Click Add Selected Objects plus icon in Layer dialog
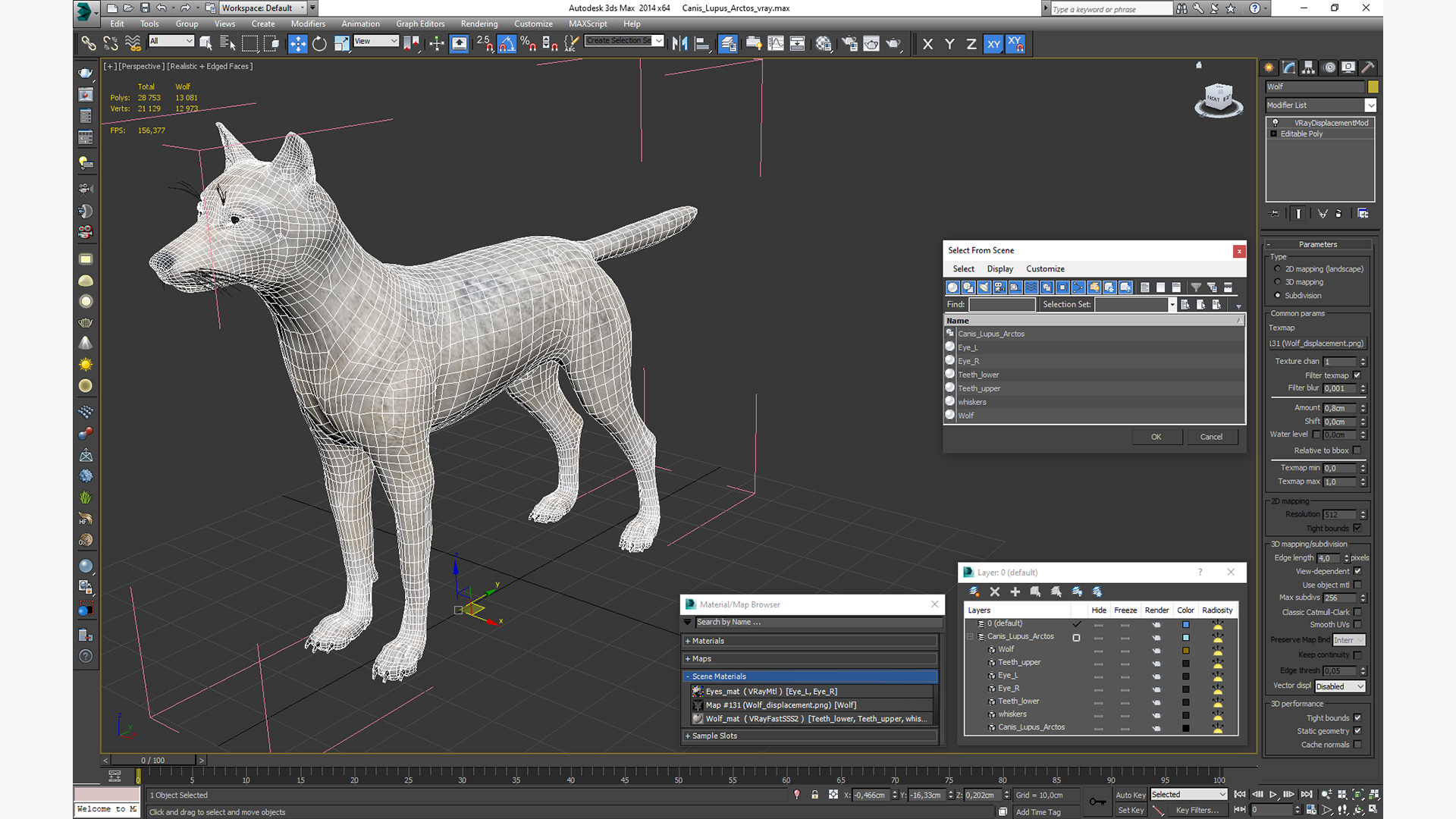This screenshot has width=1456, height=819. 1015,591
